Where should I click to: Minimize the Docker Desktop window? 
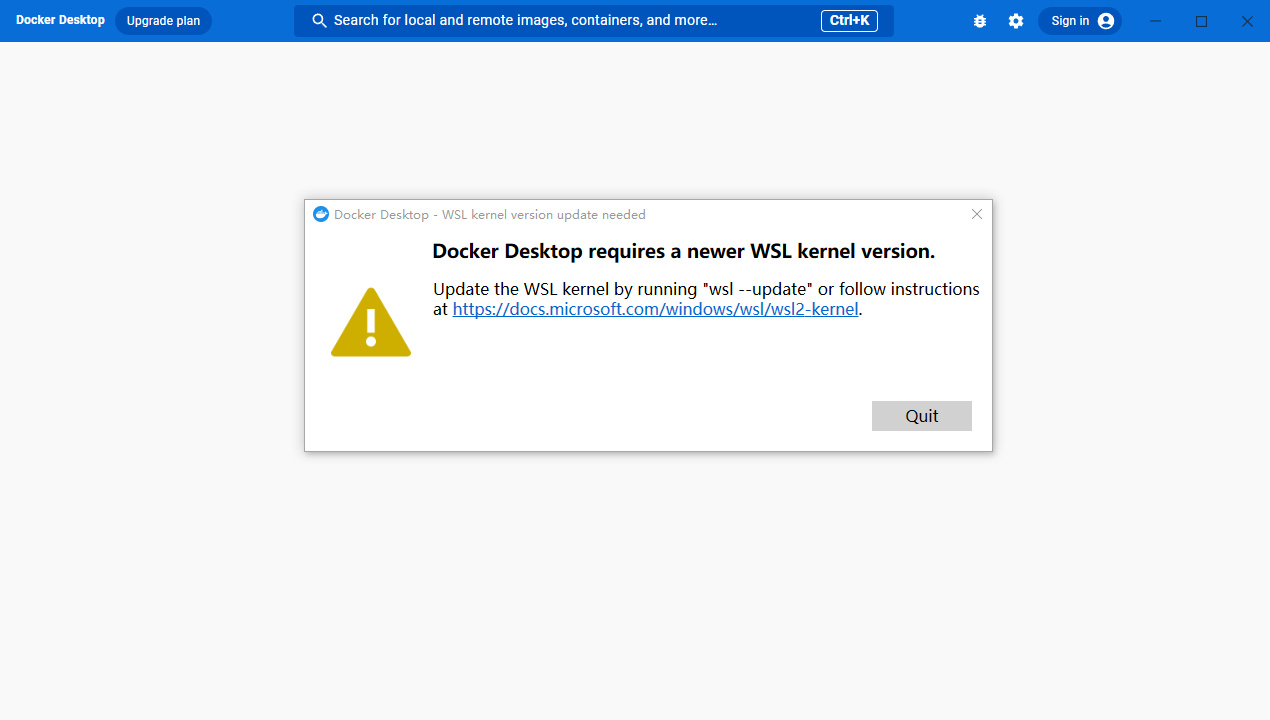click(x=1156, y=21)
